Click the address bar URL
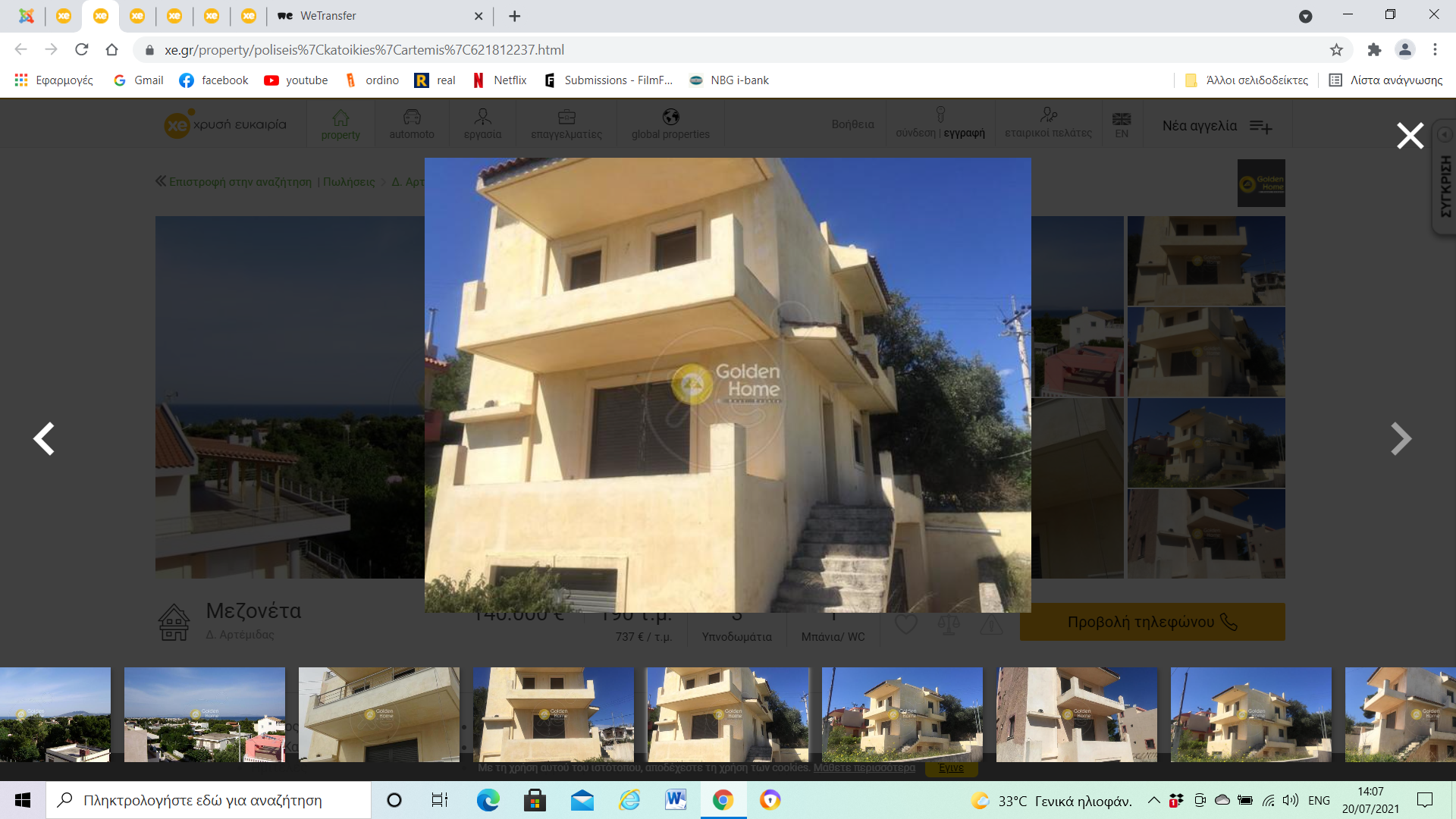This screenshot has height=819, width=1456. 364,50
